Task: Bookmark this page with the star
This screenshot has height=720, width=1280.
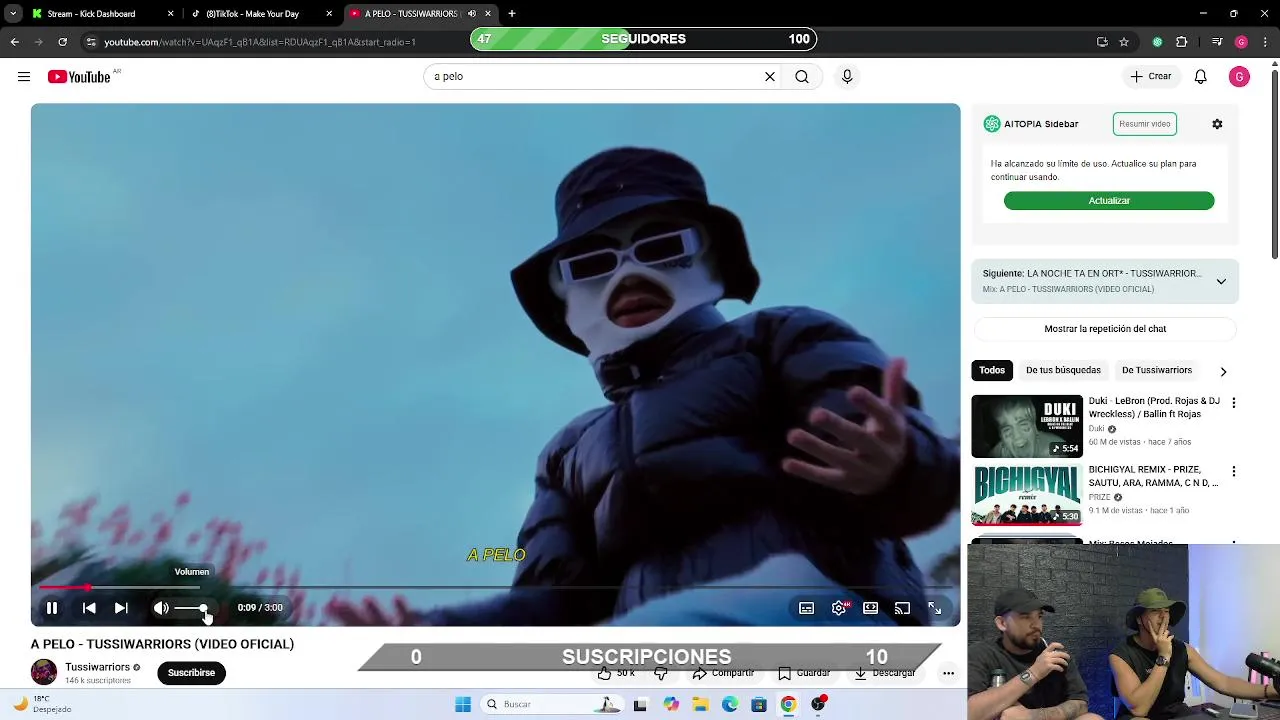Action: 1124,42
